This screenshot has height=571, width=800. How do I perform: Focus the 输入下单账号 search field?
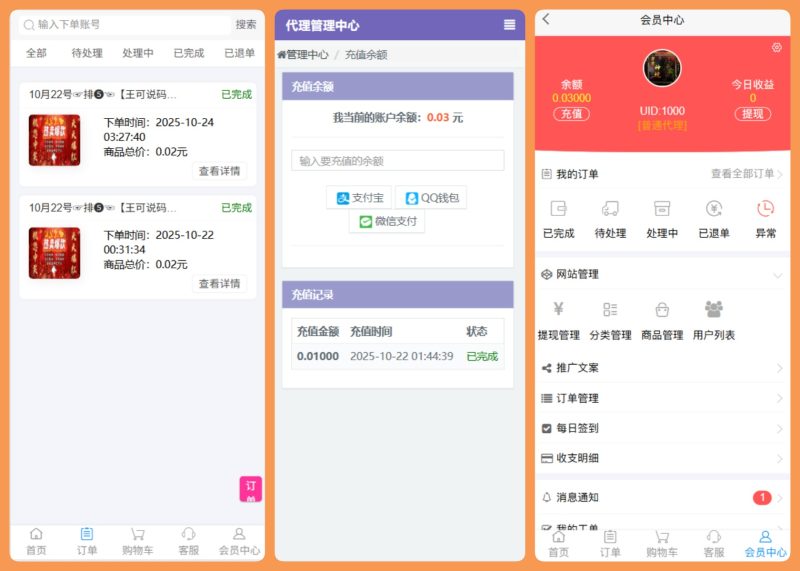125,24
